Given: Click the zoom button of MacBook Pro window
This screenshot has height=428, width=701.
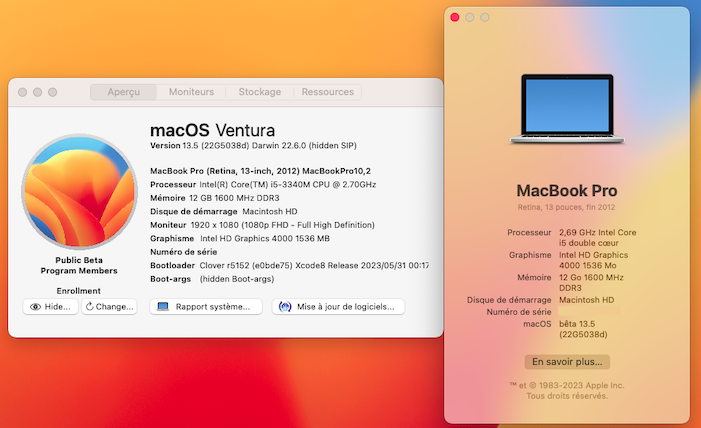Looking at the screenshot, I should point(485,17).
